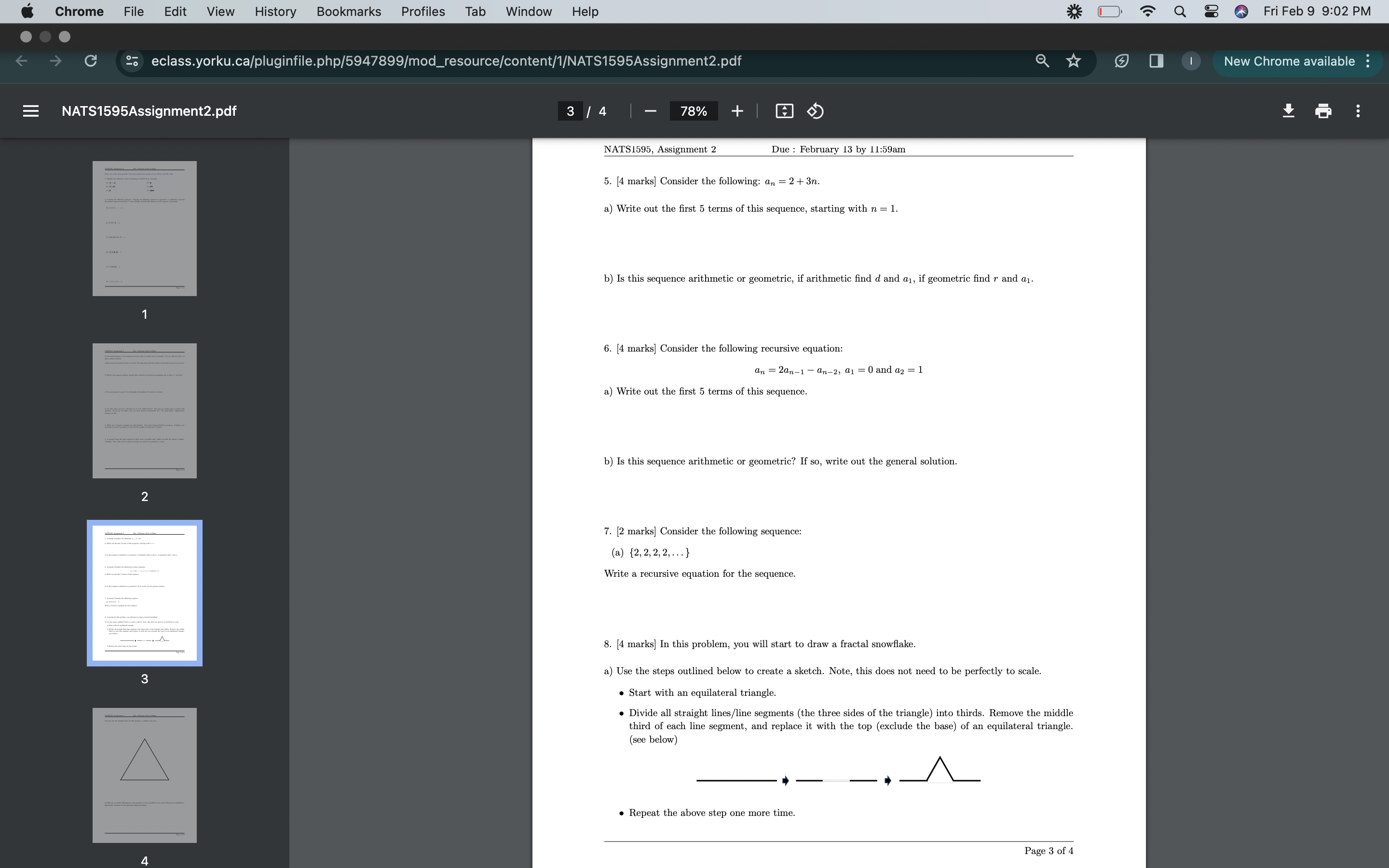Click the fit-to-page view icon

point(784,111)
